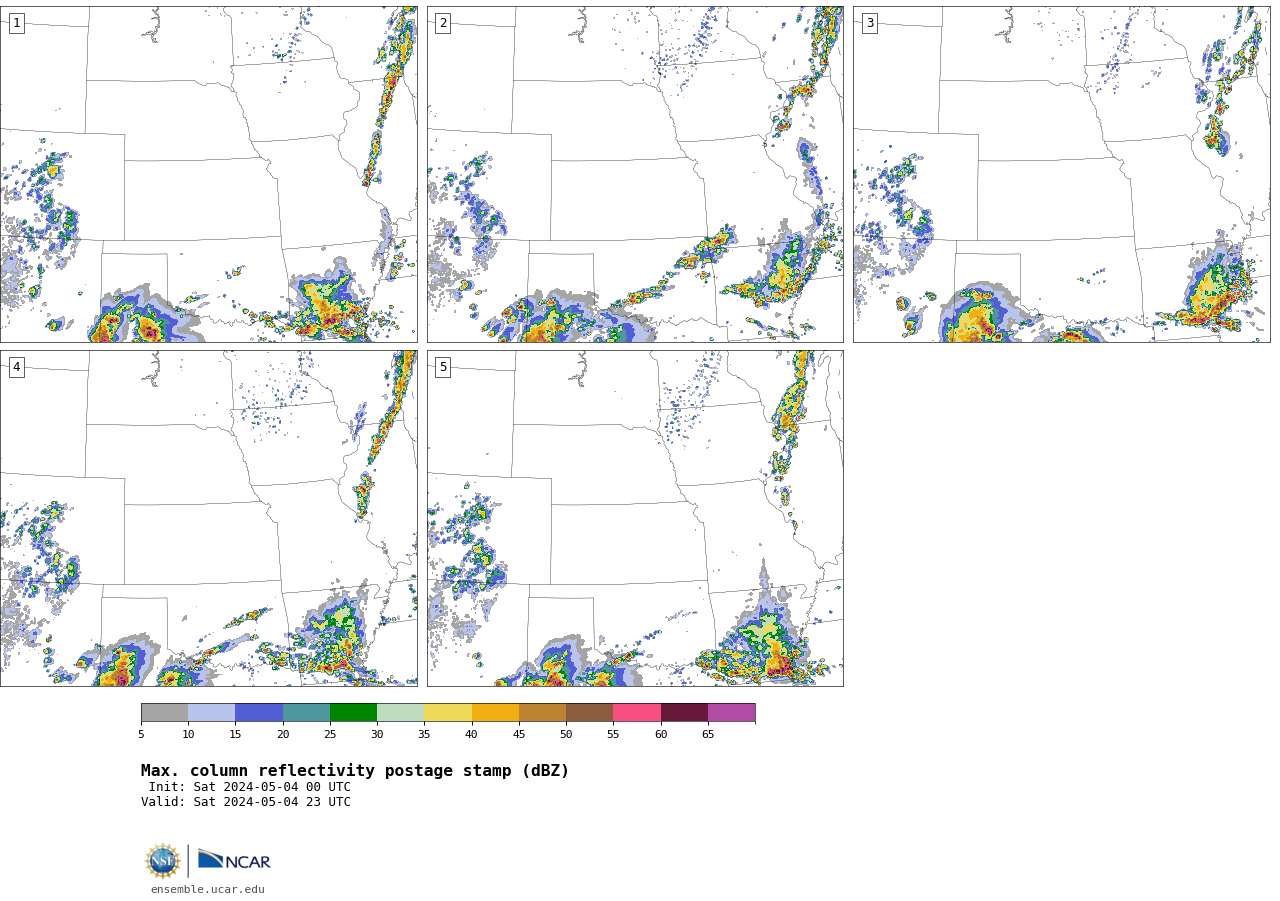Open ensemble member 4 reflectivity panel
Viewport: 1280px width, 901px height.
coord(208,518)
